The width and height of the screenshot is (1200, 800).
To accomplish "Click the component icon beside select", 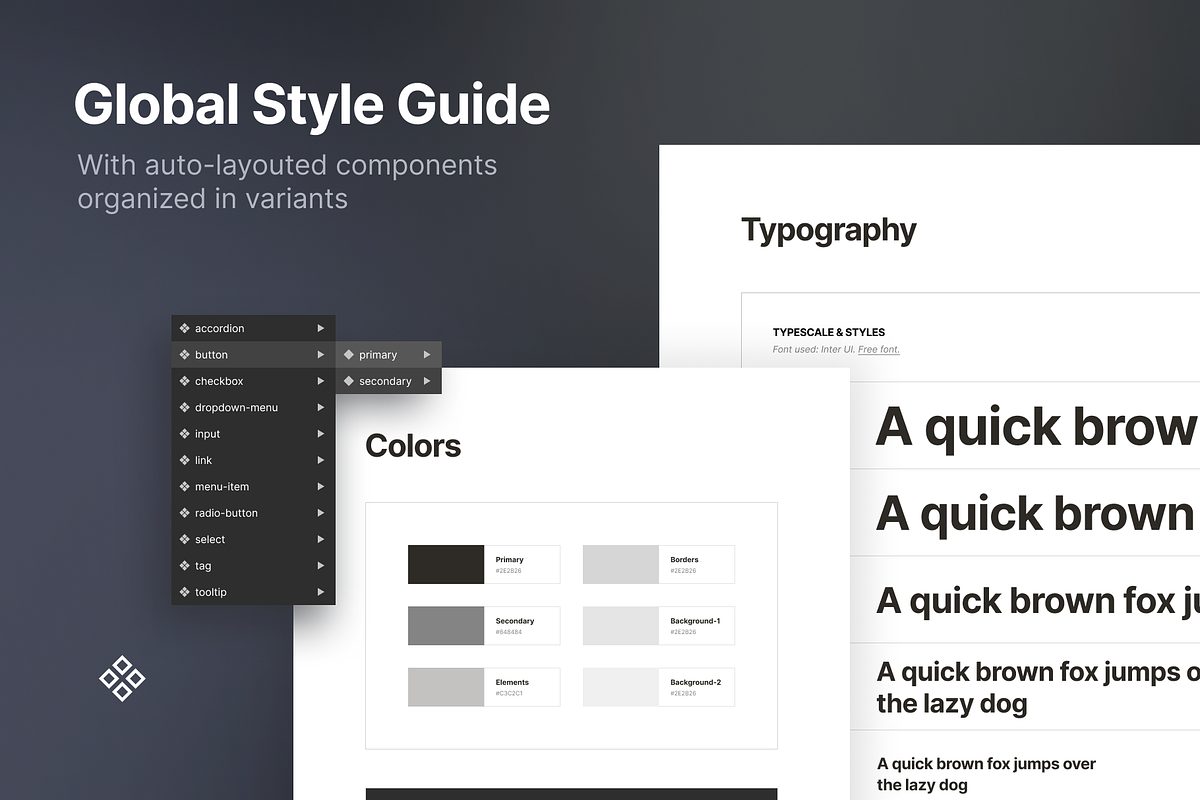I will [185, 539].
